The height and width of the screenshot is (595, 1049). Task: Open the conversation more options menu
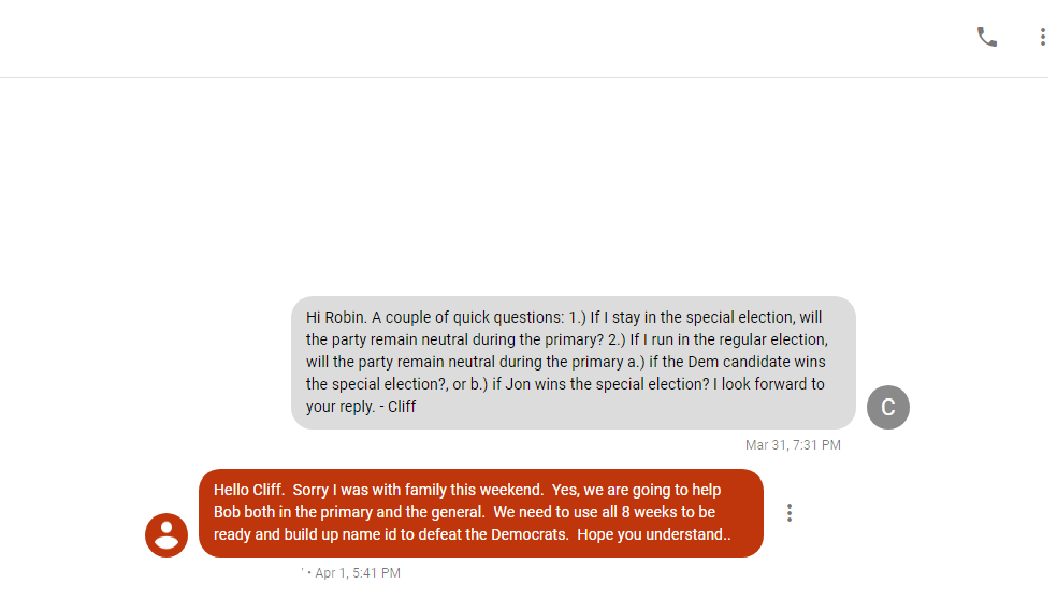point(1042,37)
